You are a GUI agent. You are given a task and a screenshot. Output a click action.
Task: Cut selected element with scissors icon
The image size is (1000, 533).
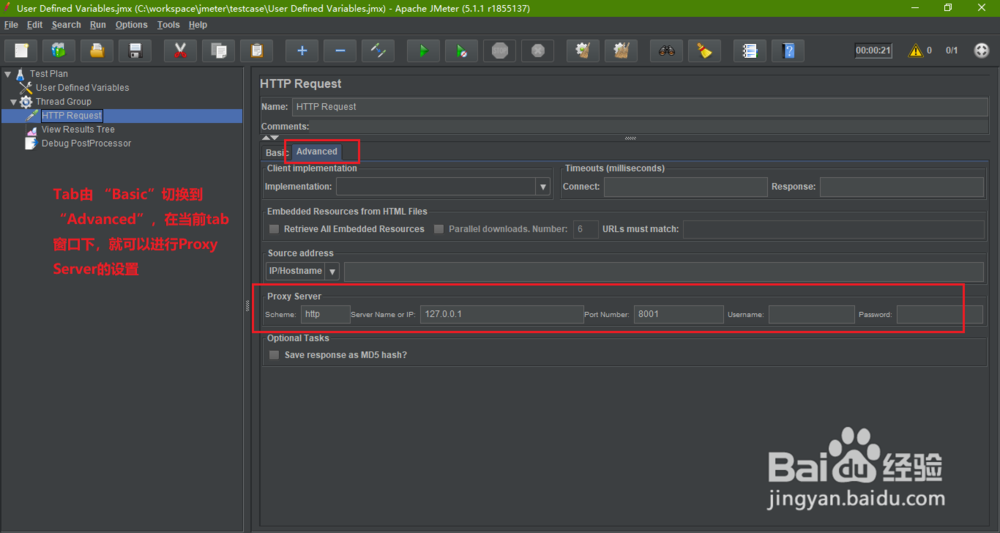pos(180,51)
